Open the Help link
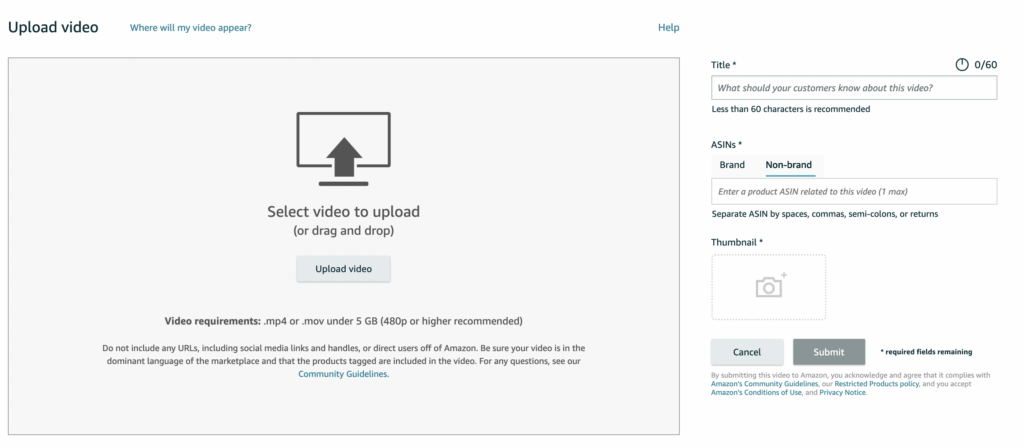1024x448 pixels. pos(669,27)
